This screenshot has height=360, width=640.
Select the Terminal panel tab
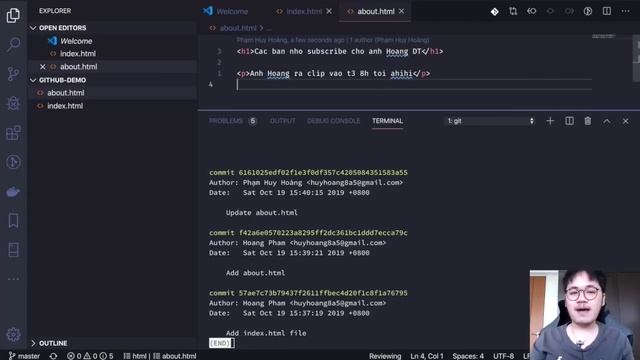tap(387, 121)
